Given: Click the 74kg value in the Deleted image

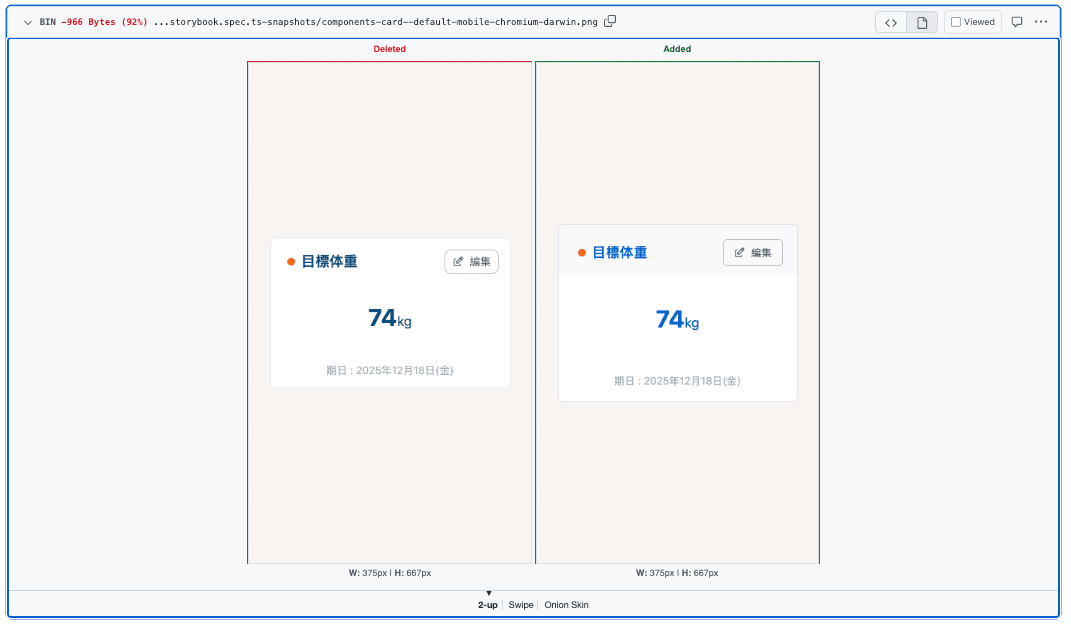Looking at the screenshot, I should tap(389, 318).
